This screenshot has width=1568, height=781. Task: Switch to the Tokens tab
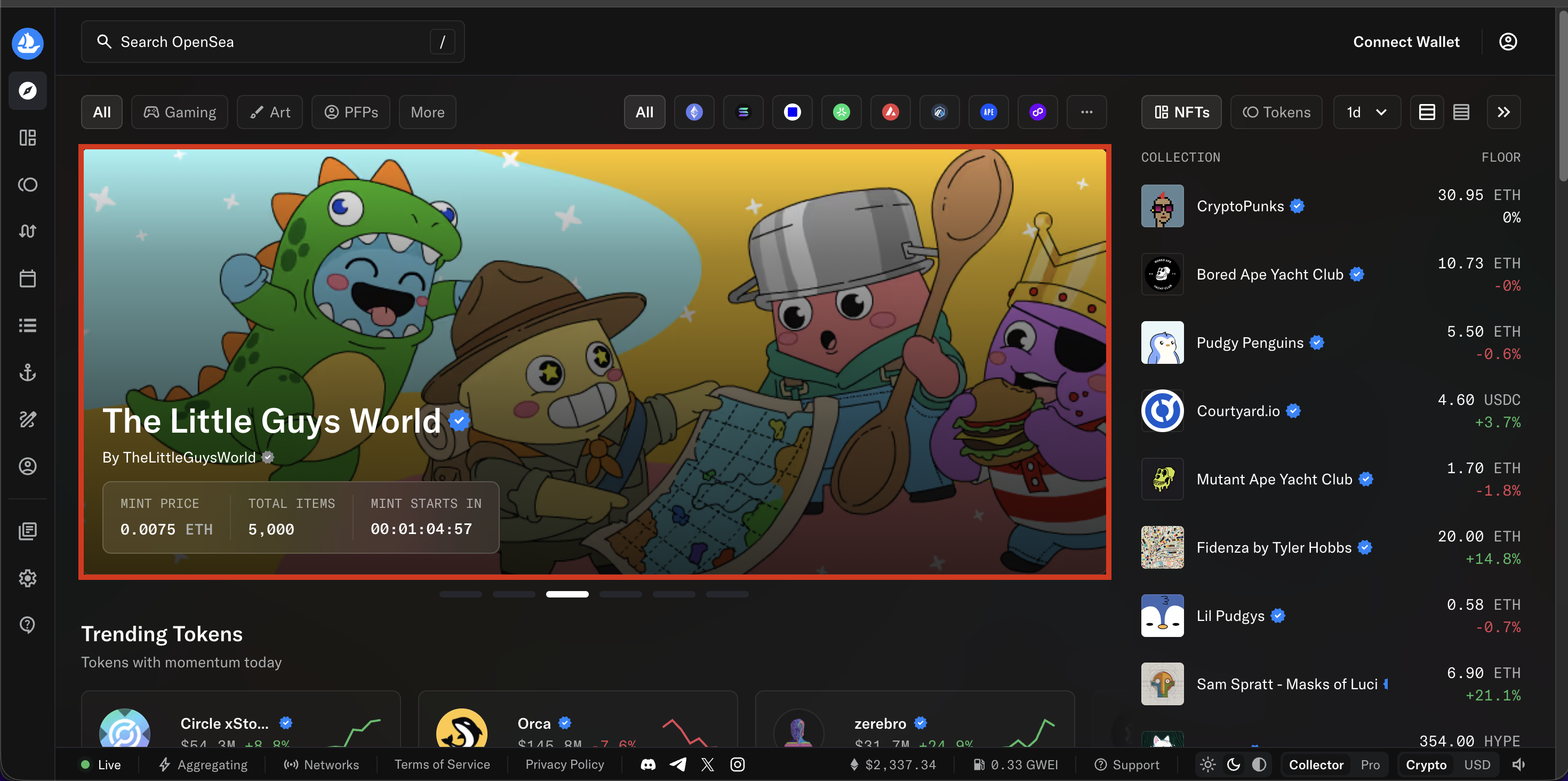click(1276, 112)
